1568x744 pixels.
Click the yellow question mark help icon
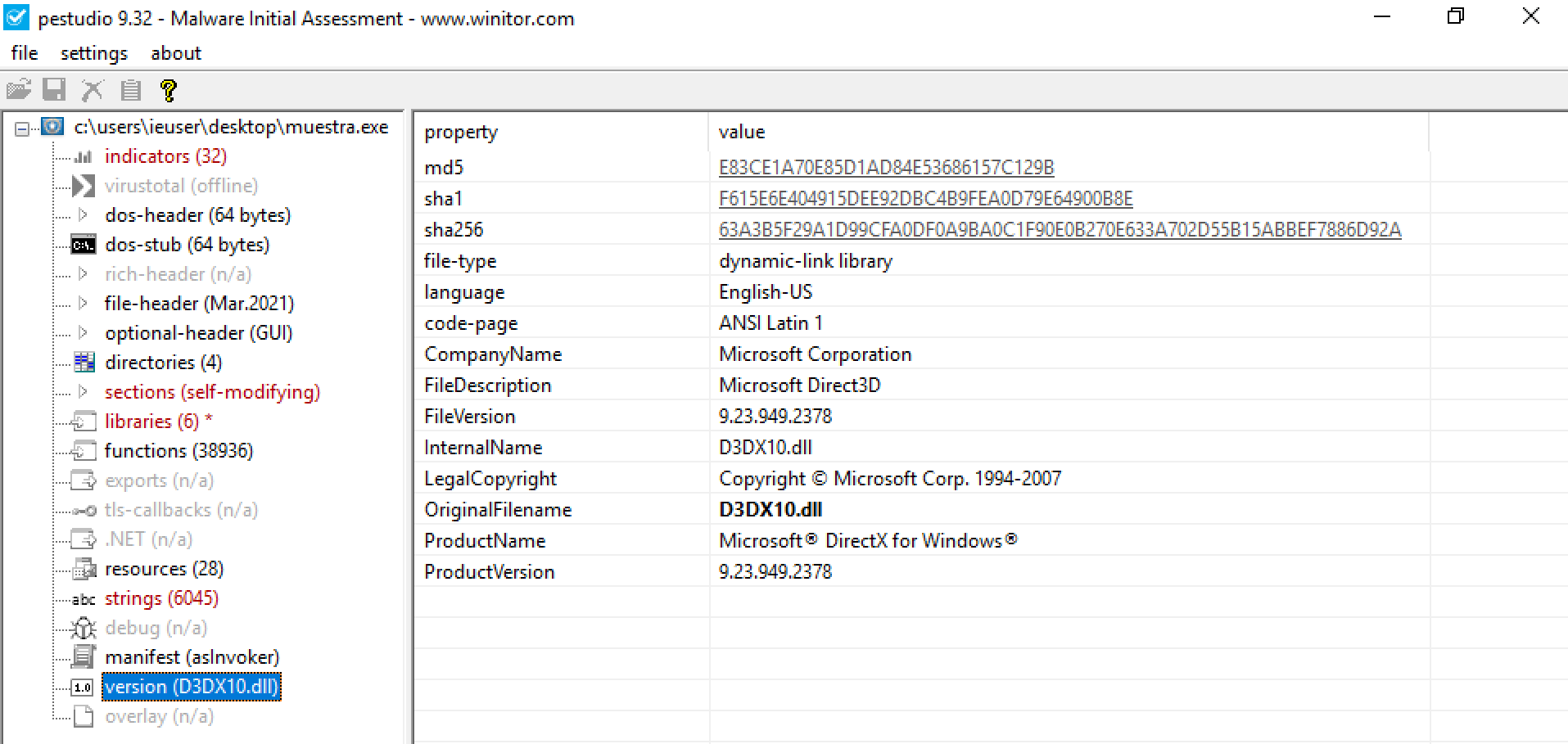point(169,89)
